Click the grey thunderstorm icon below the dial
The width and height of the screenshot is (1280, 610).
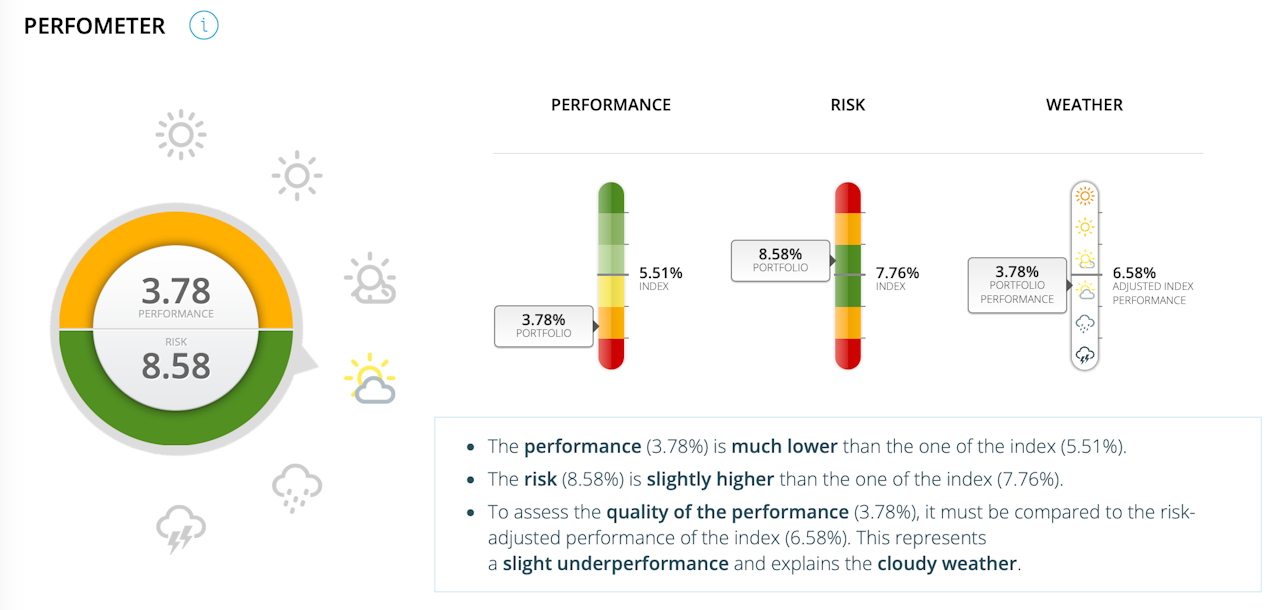point(181,529)
